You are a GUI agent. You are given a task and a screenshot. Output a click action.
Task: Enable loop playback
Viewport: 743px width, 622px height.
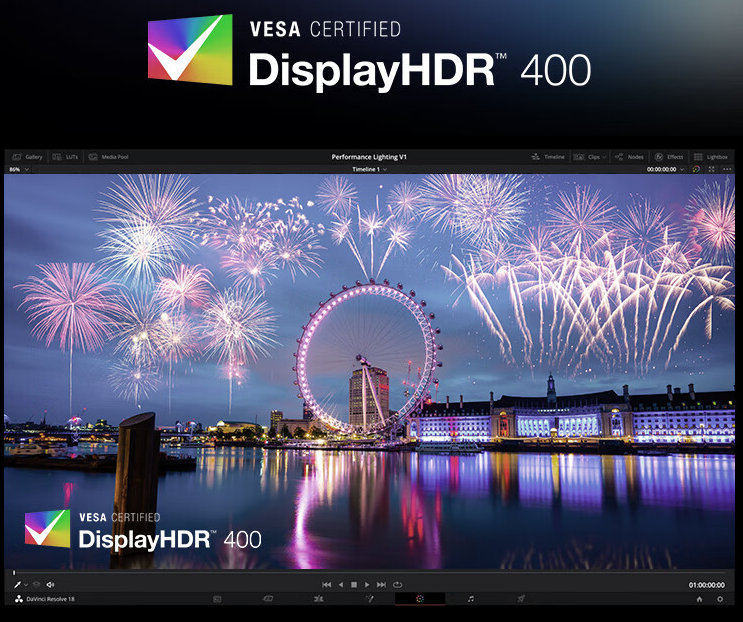point(397,584)
